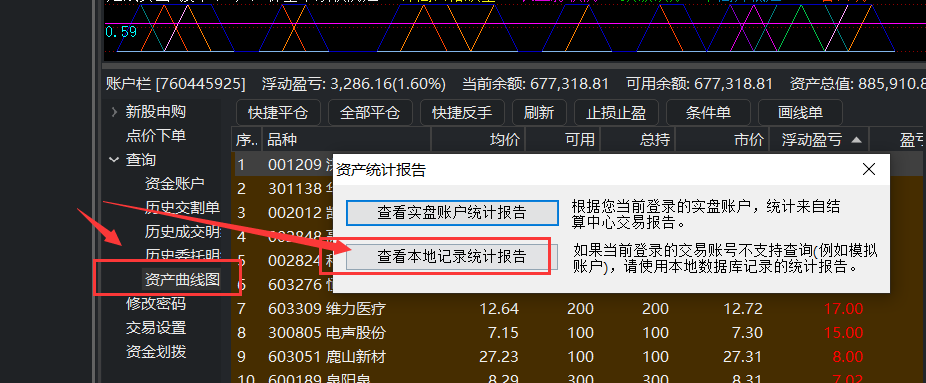This screenshot has width=926, height=383.
Task: Click the 0.59 chart axis value
Action: click(120, 31)
